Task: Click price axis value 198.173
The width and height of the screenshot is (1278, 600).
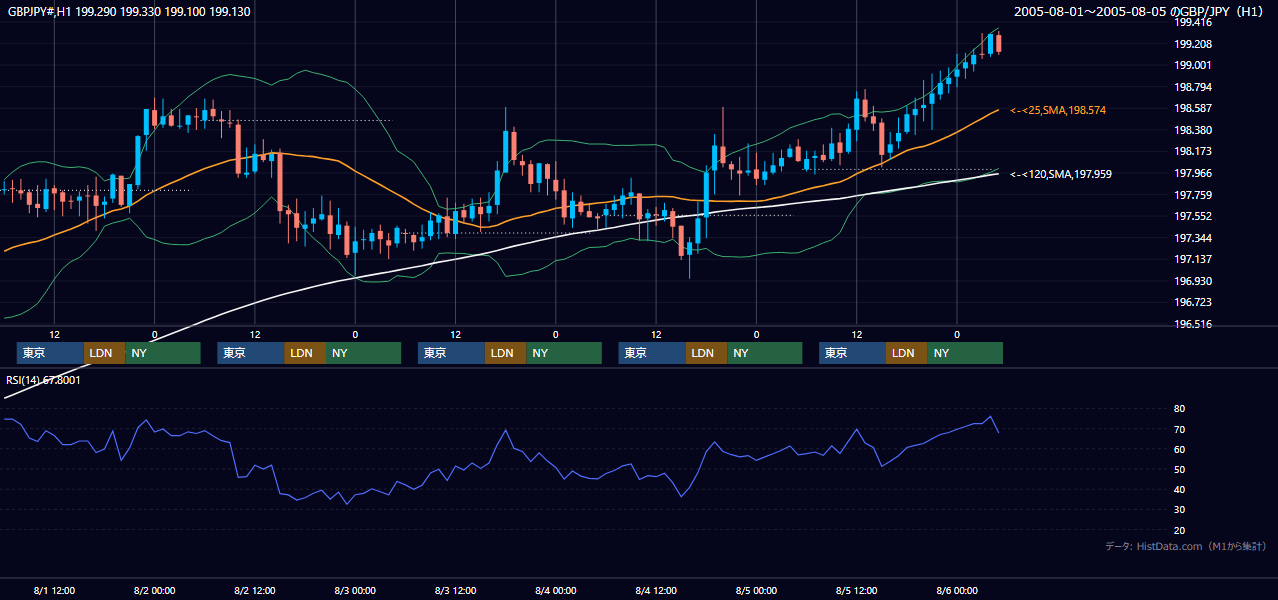Action: coord(1193,151)
